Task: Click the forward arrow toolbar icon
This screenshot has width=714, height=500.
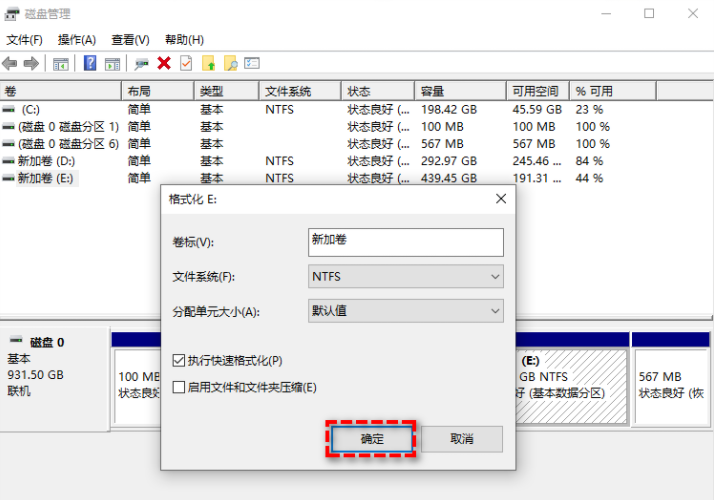Action: pyautogui.click(x=31, y=64)
